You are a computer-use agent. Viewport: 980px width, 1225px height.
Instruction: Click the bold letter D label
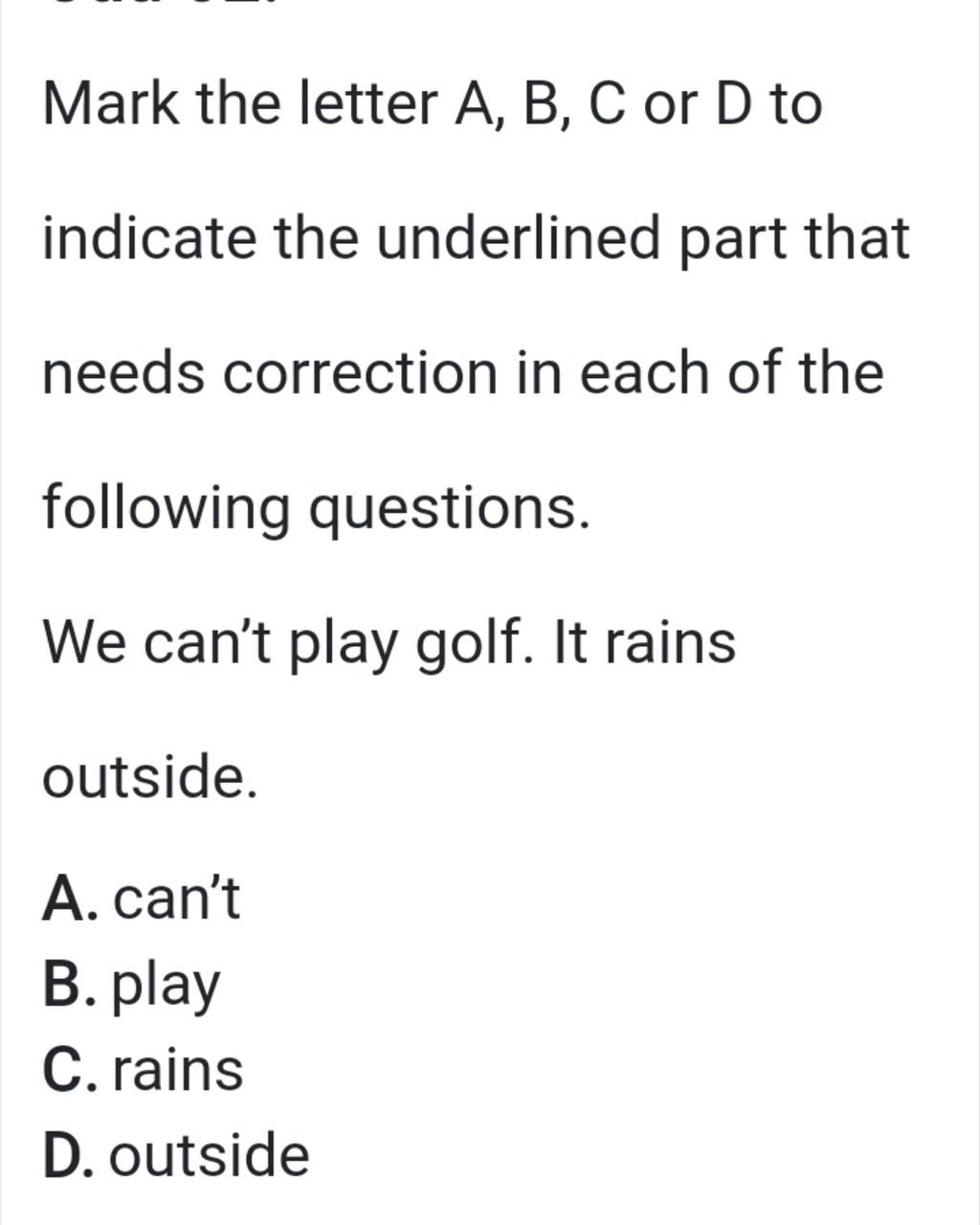[63, 1155]
